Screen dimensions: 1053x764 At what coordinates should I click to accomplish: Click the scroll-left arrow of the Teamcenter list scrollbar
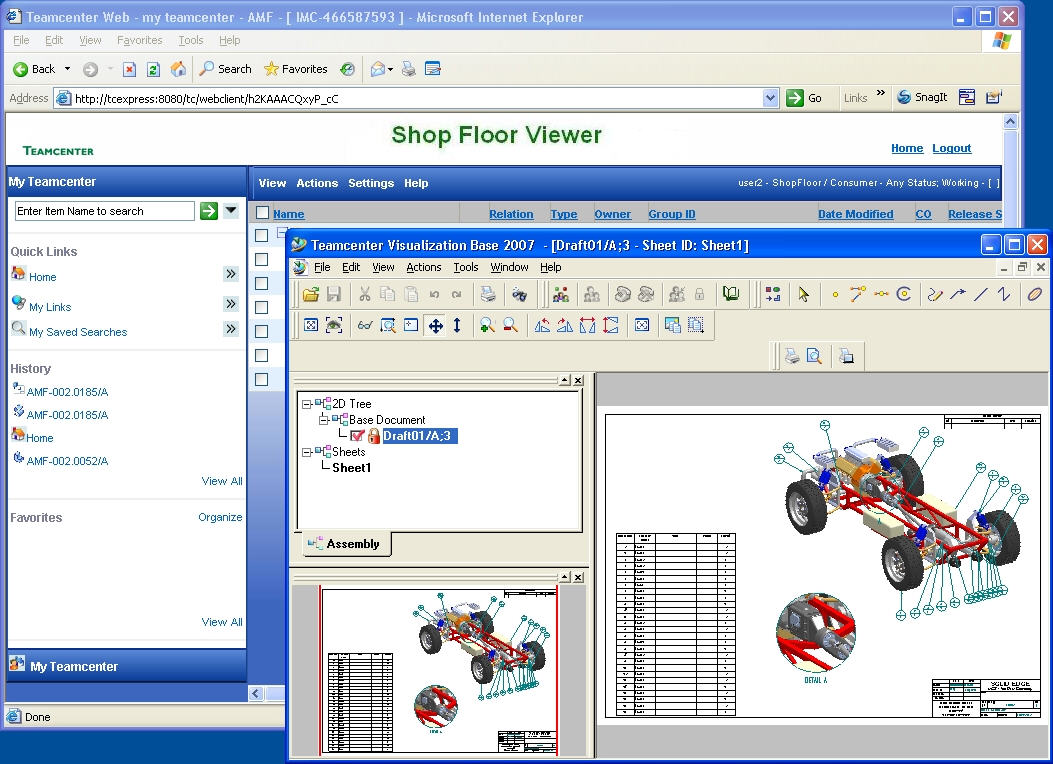[x=256, y=693]
